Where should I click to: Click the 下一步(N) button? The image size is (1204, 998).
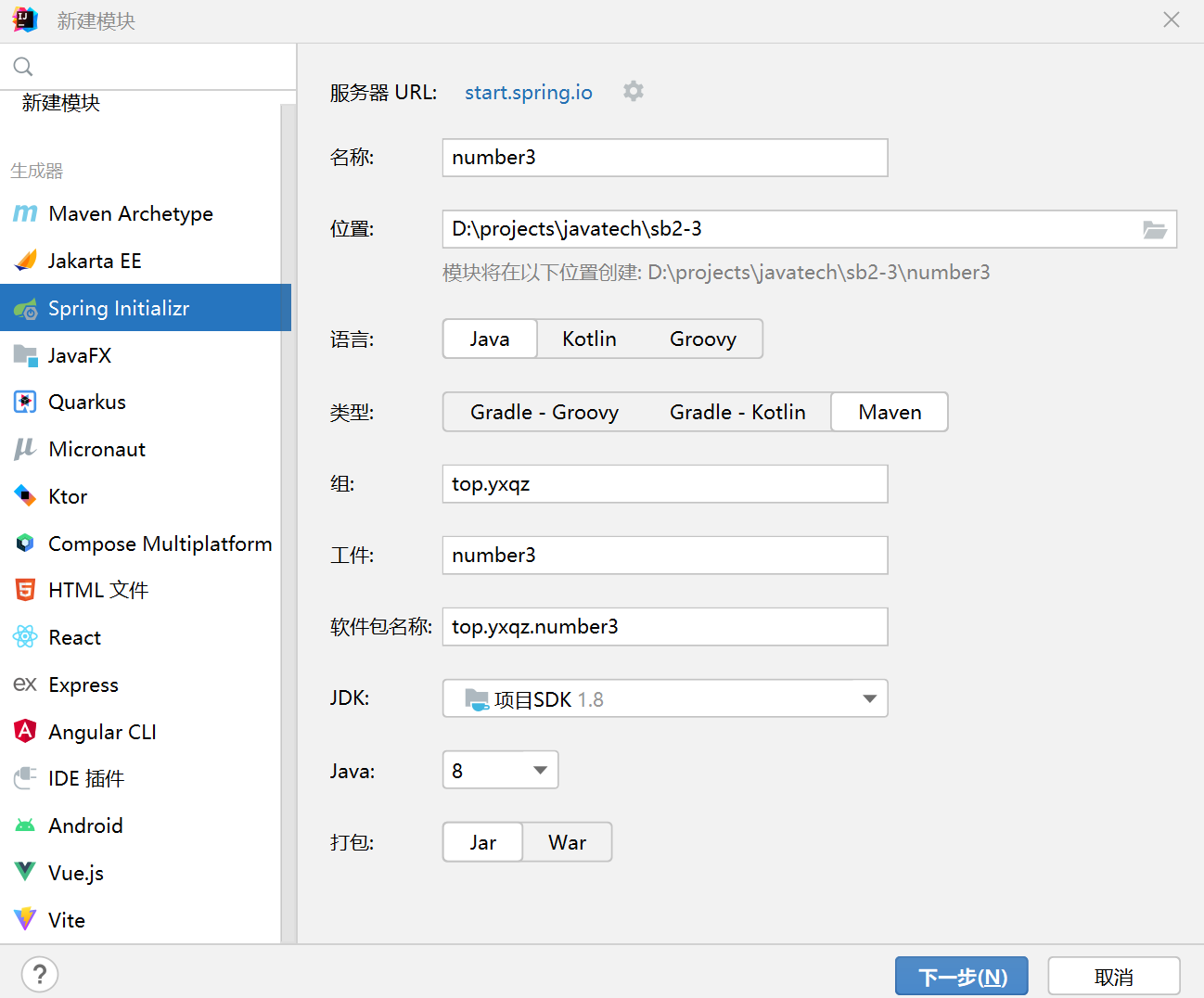tap(962, 977)
